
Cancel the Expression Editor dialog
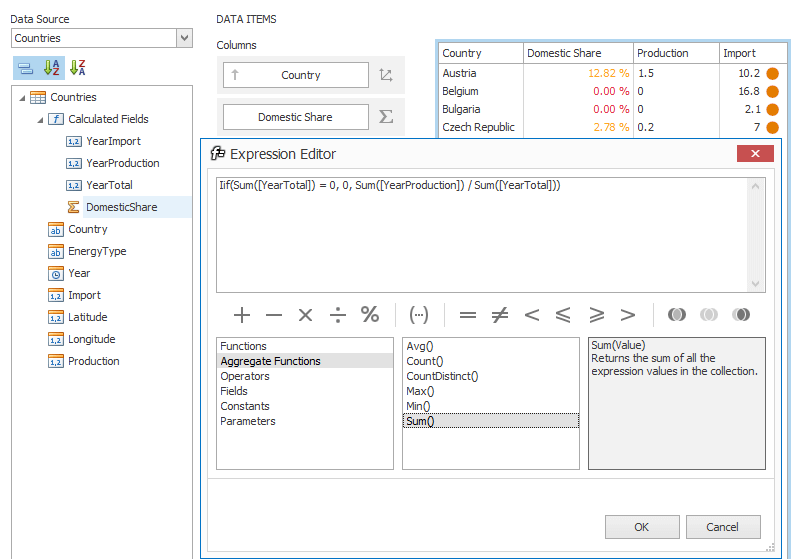722,527
